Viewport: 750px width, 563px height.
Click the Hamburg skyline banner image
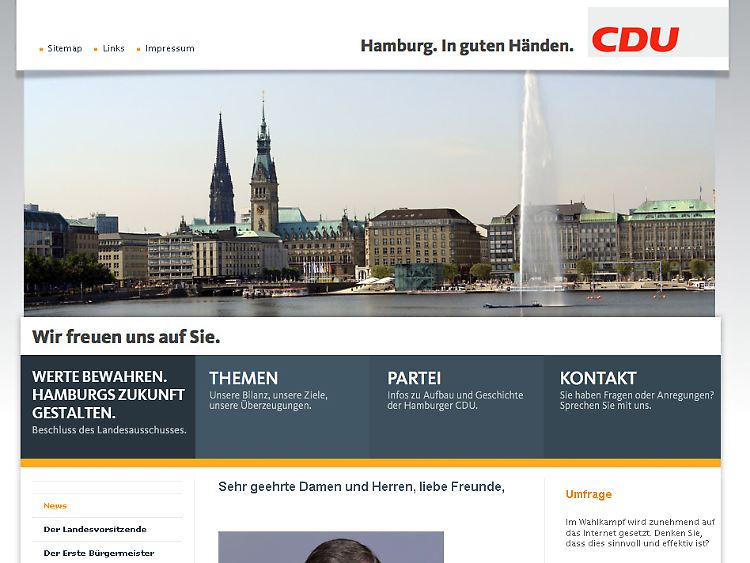click(x=369, y=194)
